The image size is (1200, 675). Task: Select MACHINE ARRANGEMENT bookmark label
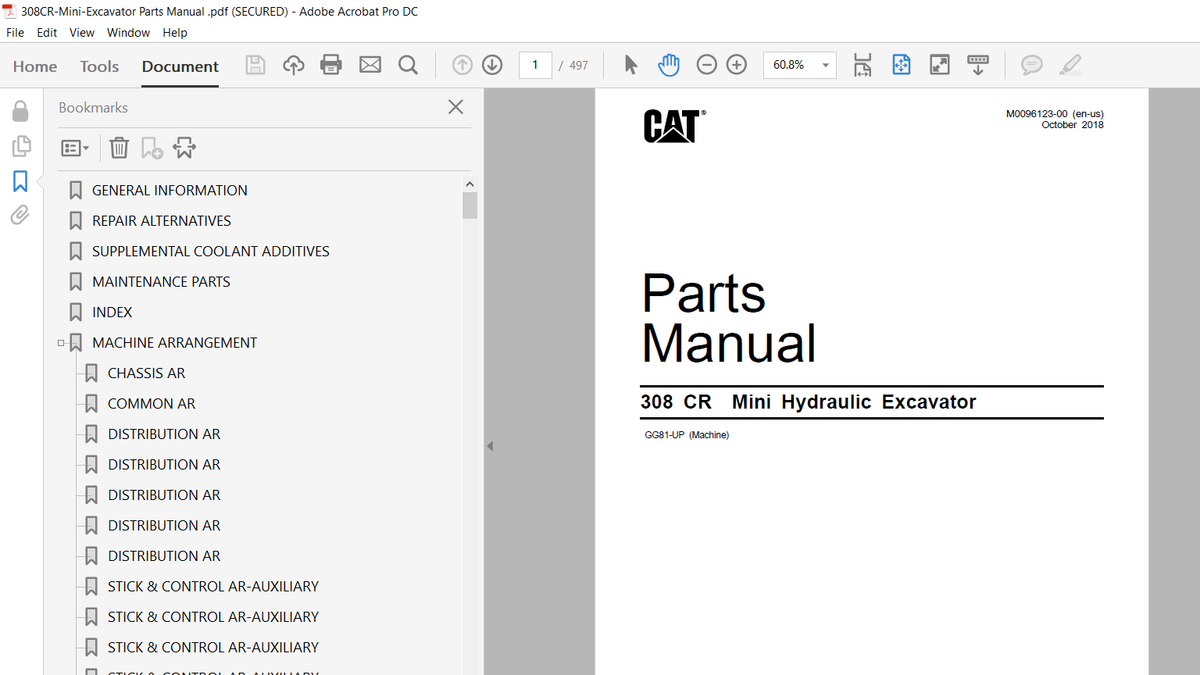click(175, 343)
